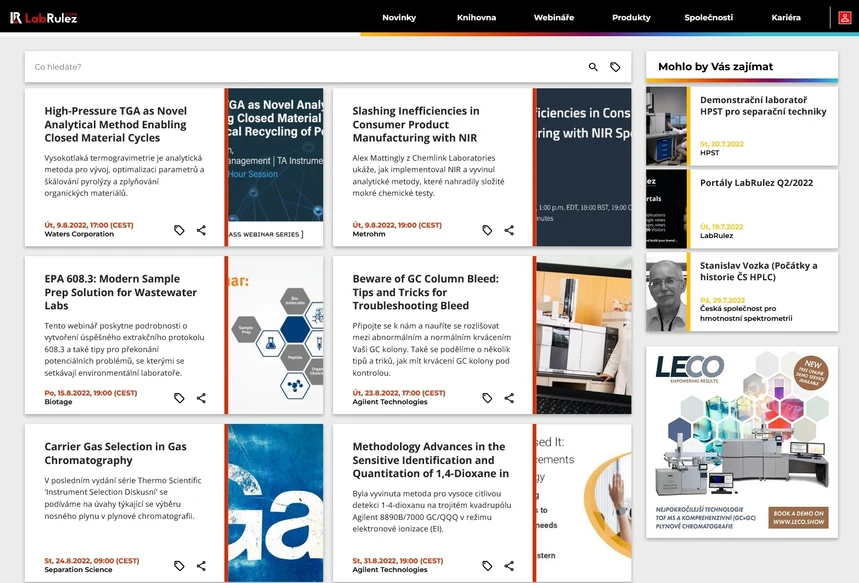The image size is (859, 583).
Task: Click the LabRulez logo
Action: click(46, 16)
